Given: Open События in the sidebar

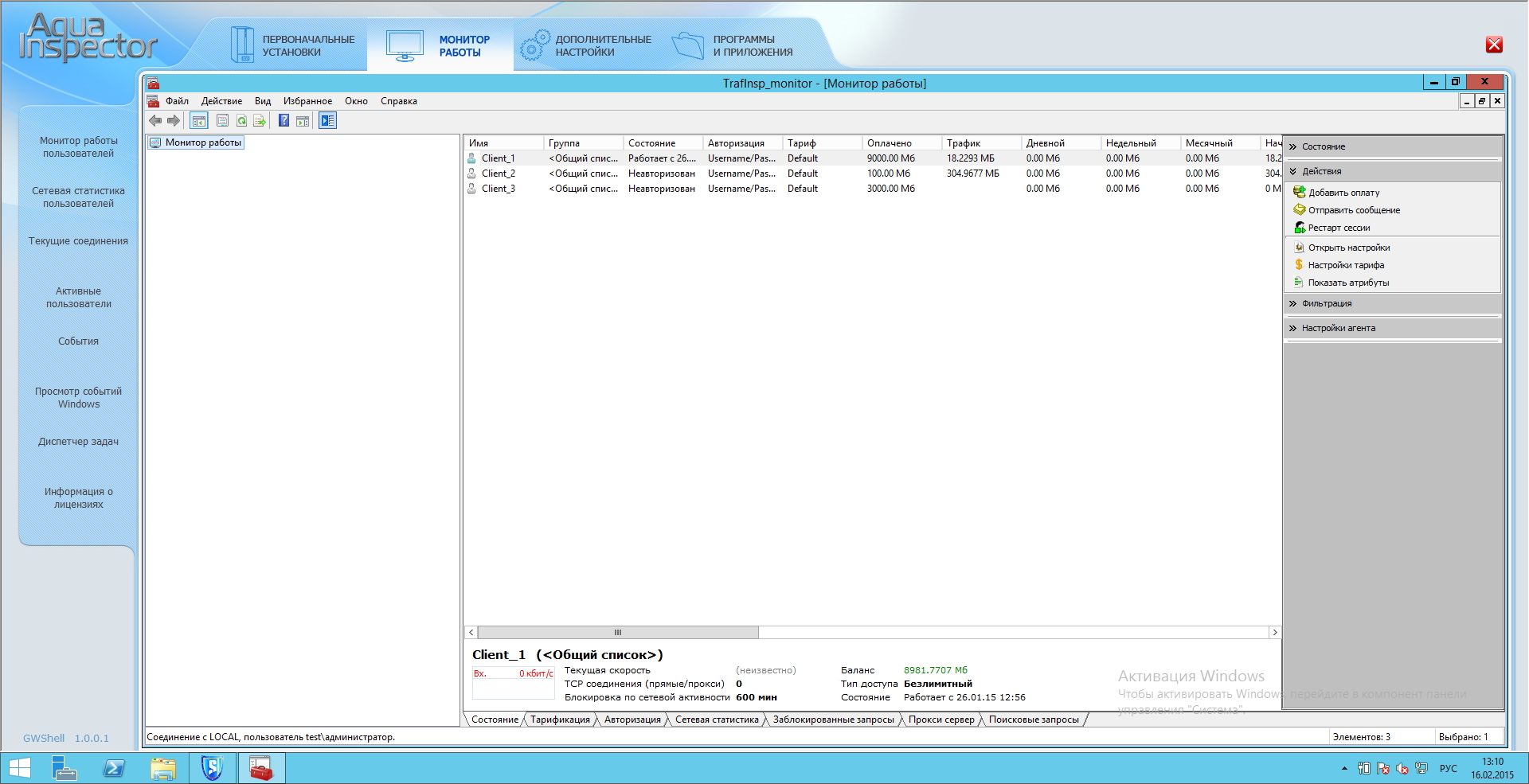Looking at the screenshot, I should [x=78, y=341].
